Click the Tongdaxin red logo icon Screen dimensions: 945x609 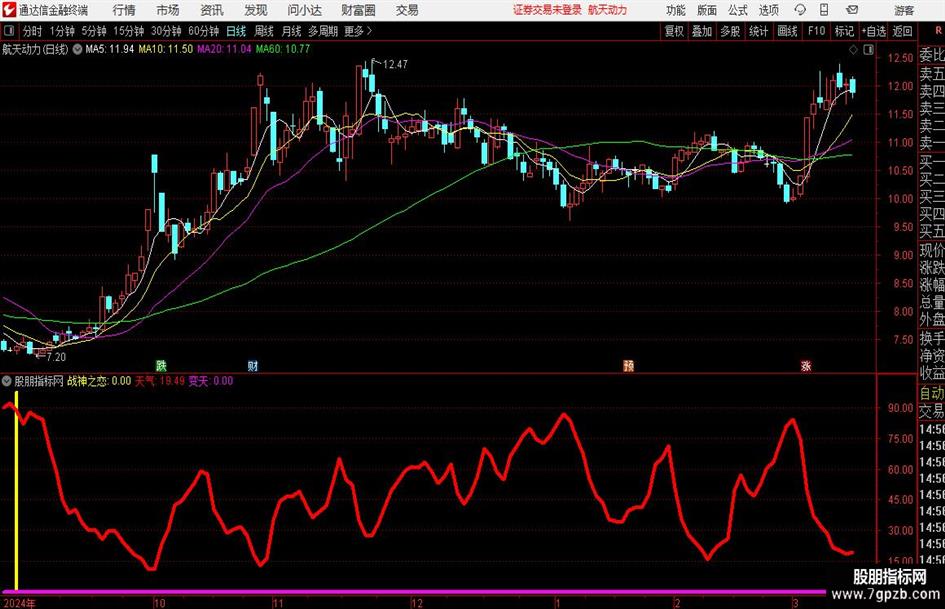coord(9,10)
